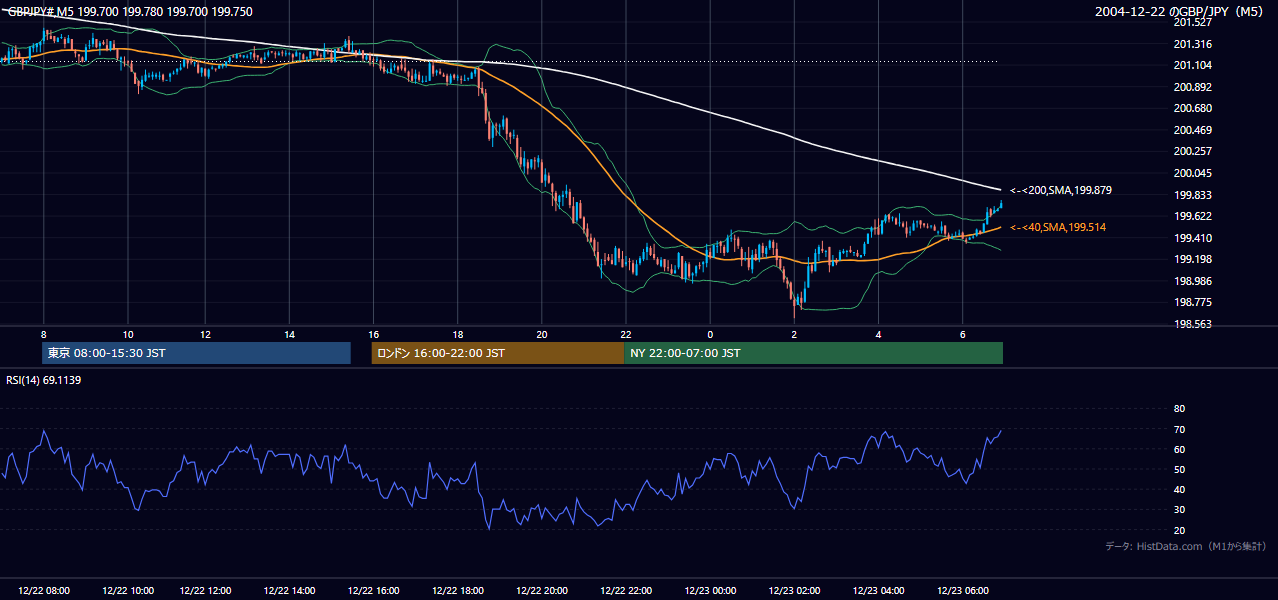1278x600 pixels.
Task: Click price axis value 199.198
Action: click(1192, 259)
